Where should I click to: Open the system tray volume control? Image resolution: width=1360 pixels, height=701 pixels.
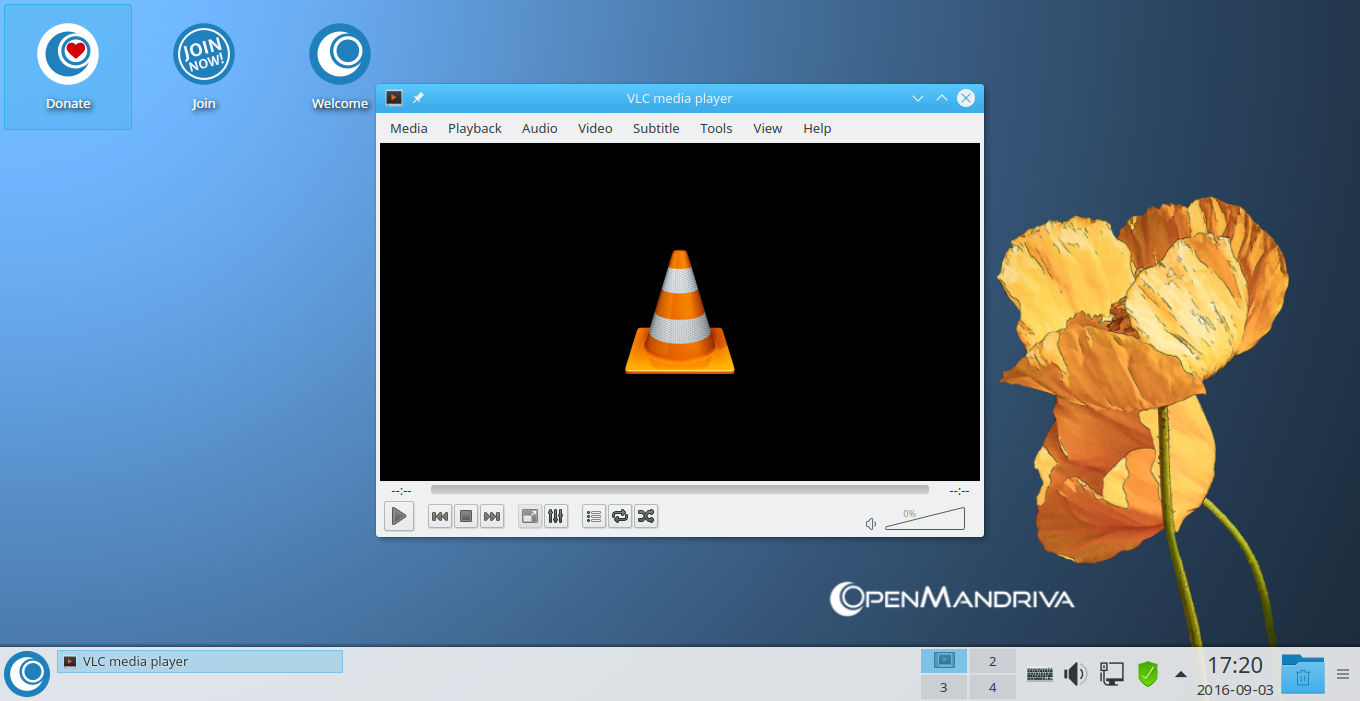[1076, 674]
